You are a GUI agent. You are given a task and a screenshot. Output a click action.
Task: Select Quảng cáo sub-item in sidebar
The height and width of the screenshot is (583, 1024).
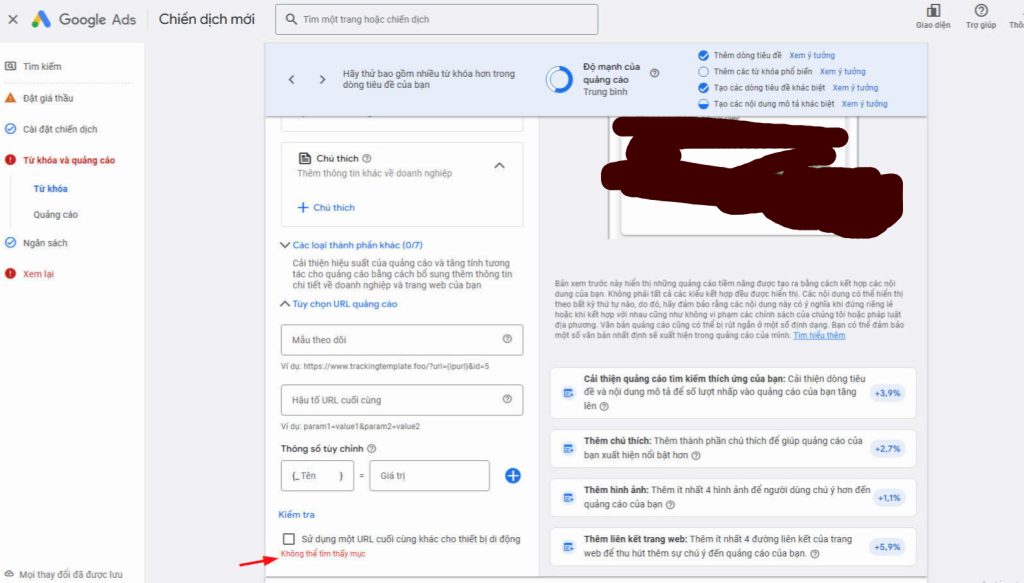(x=55, y=214)
